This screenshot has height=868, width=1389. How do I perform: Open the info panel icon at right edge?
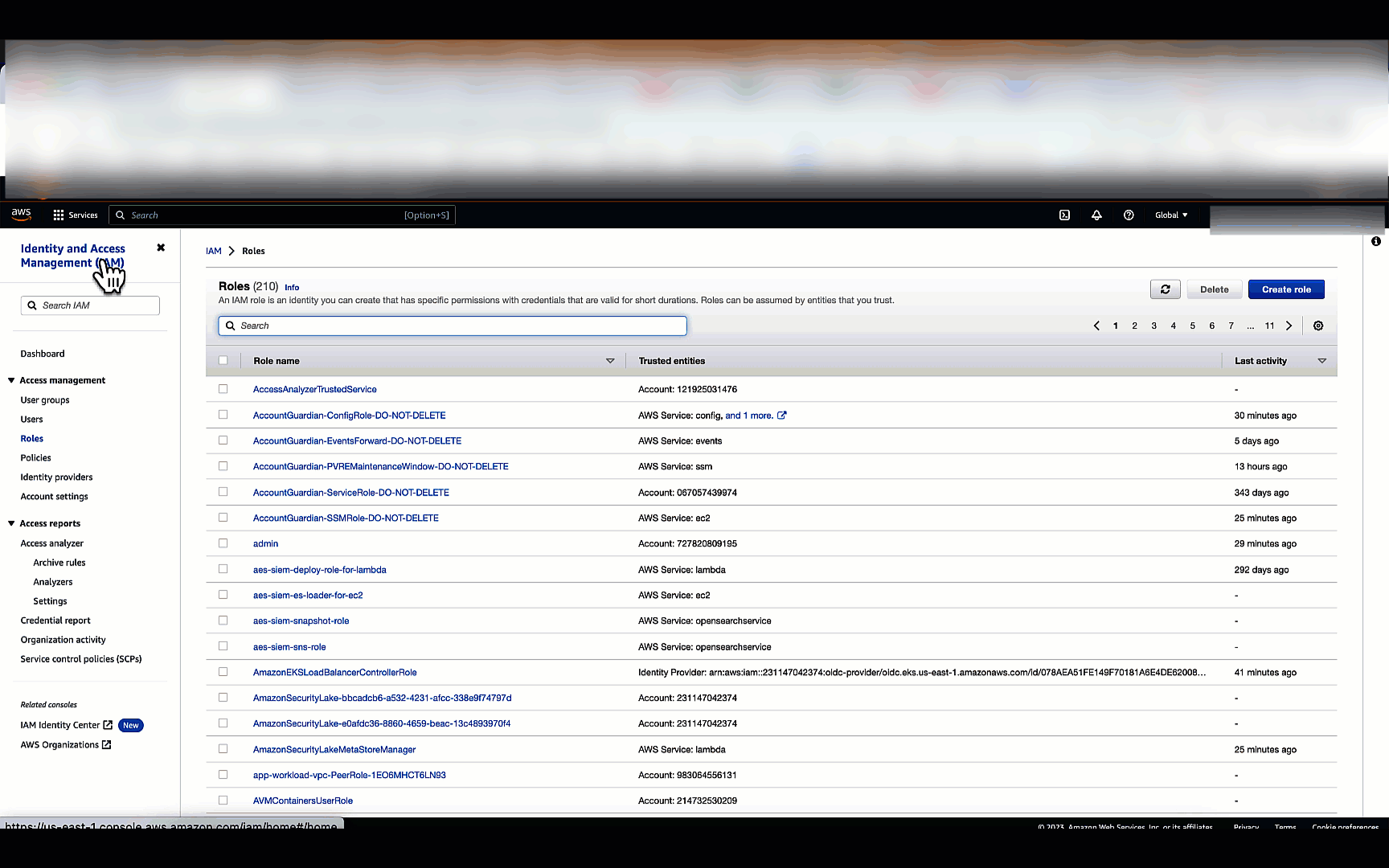1376,241
